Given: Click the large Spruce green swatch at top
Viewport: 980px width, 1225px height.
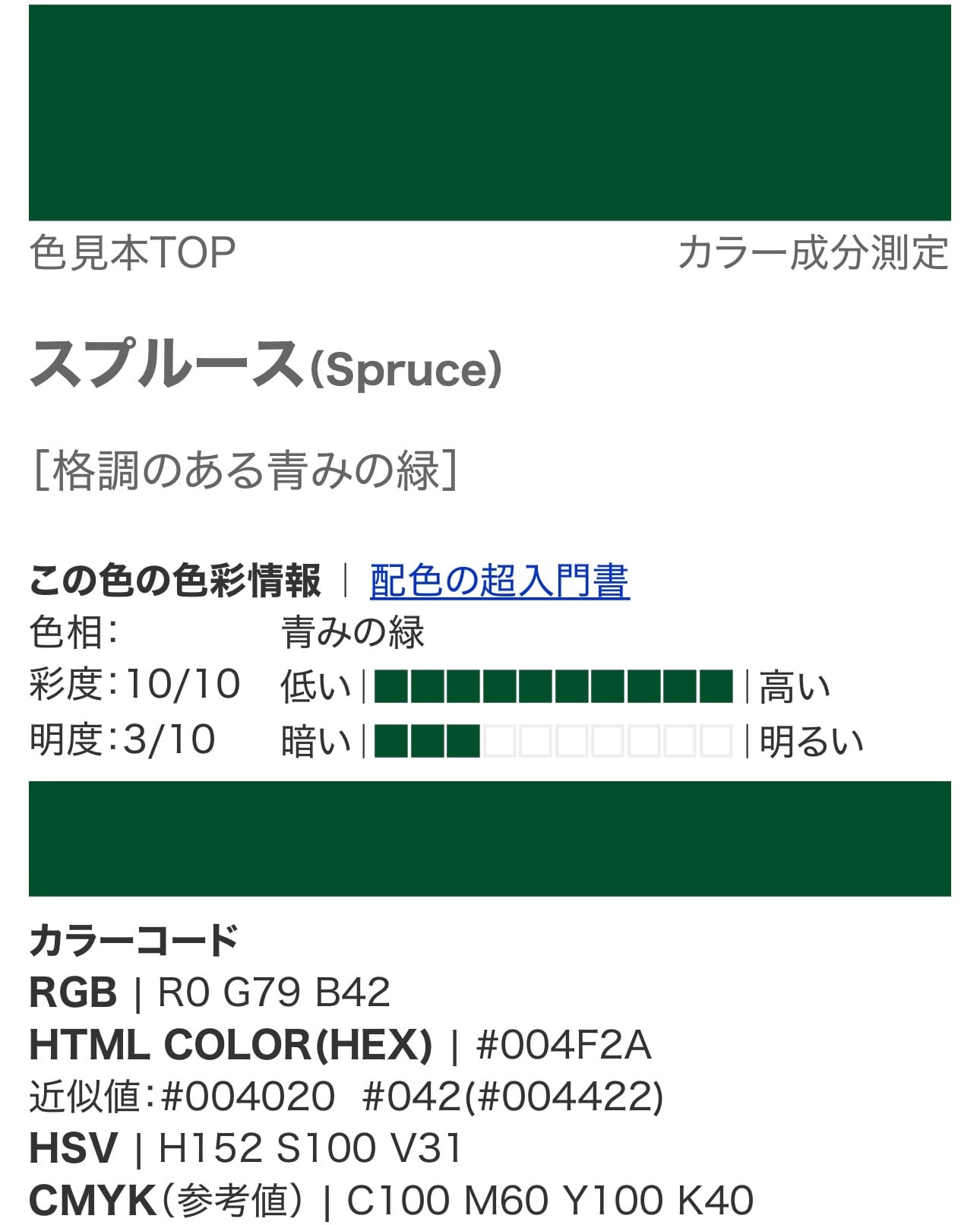Looking at the screenshot, I should point(490,112).
